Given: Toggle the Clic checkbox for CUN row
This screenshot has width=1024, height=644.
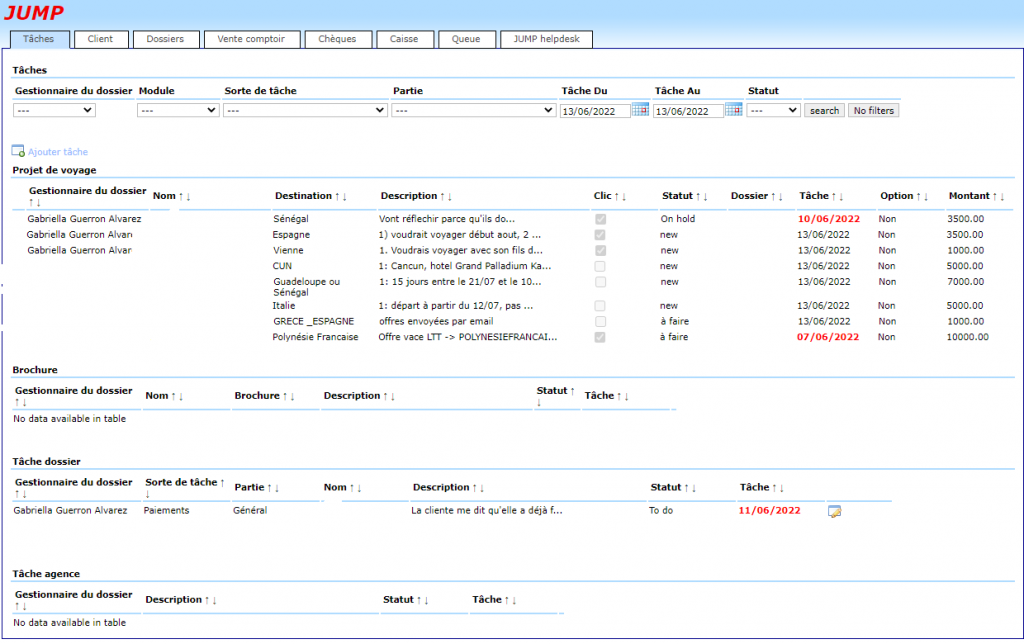Looking at the screenshot, I should point(600,267).
